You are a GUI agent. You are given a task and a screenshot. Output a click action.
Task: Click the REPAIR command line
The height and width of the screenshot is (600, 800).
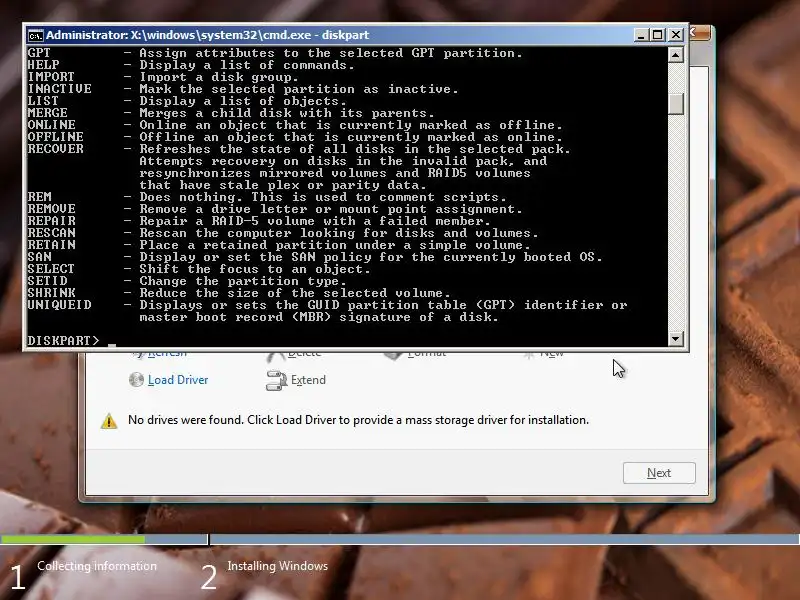tap(259, 221)
